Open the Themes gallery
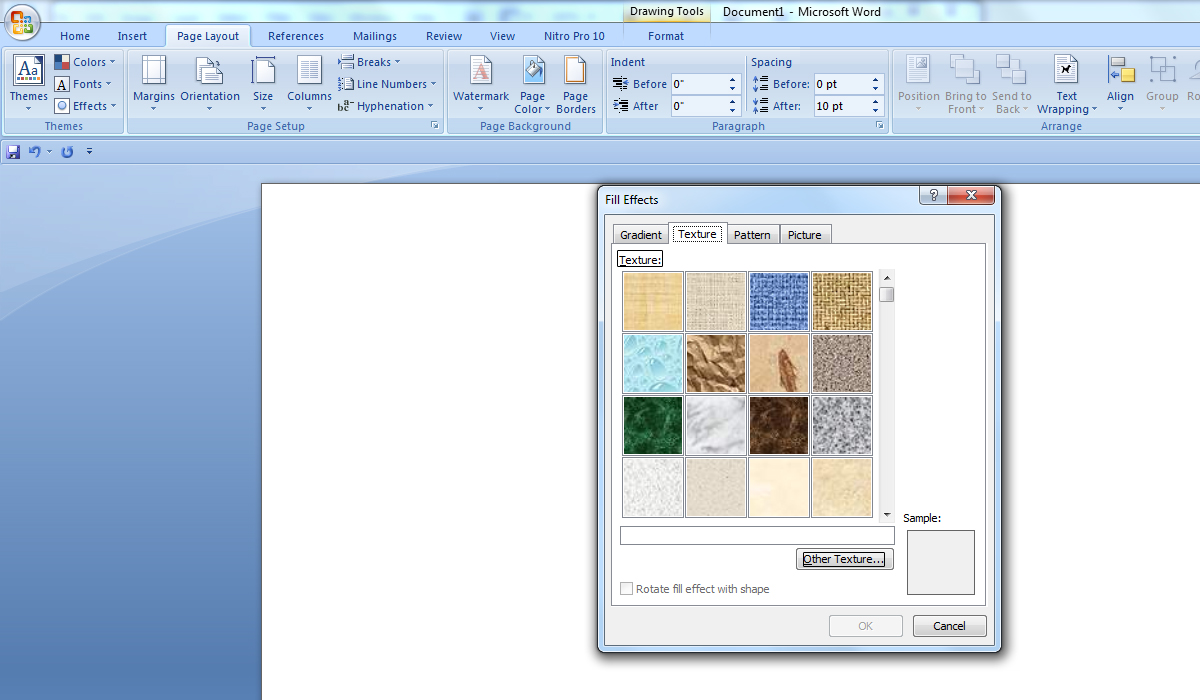1200x700 pixels. 29,84
